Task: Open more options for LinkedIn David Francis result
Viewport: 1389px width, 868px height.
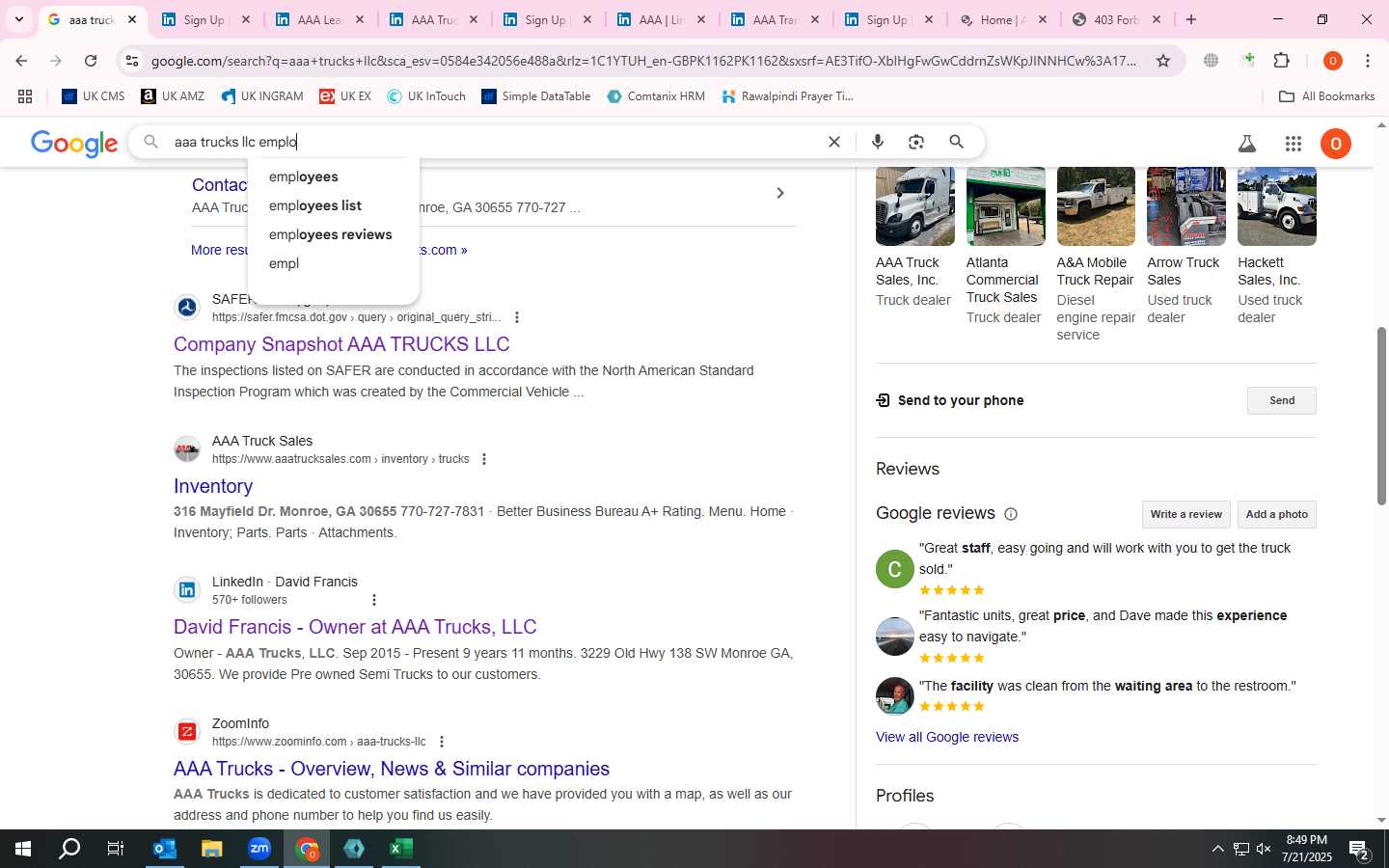Action: point(374,600)
